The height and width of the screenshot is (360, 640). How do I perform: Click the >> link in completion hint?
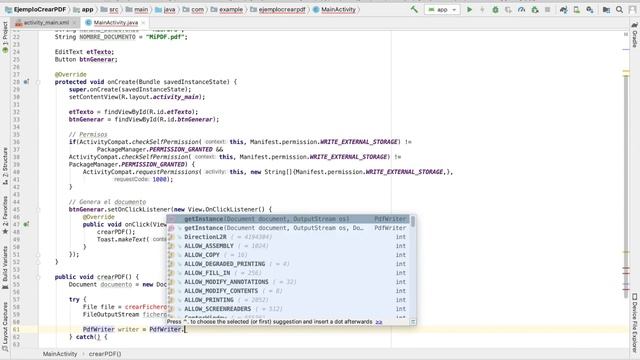379,322
